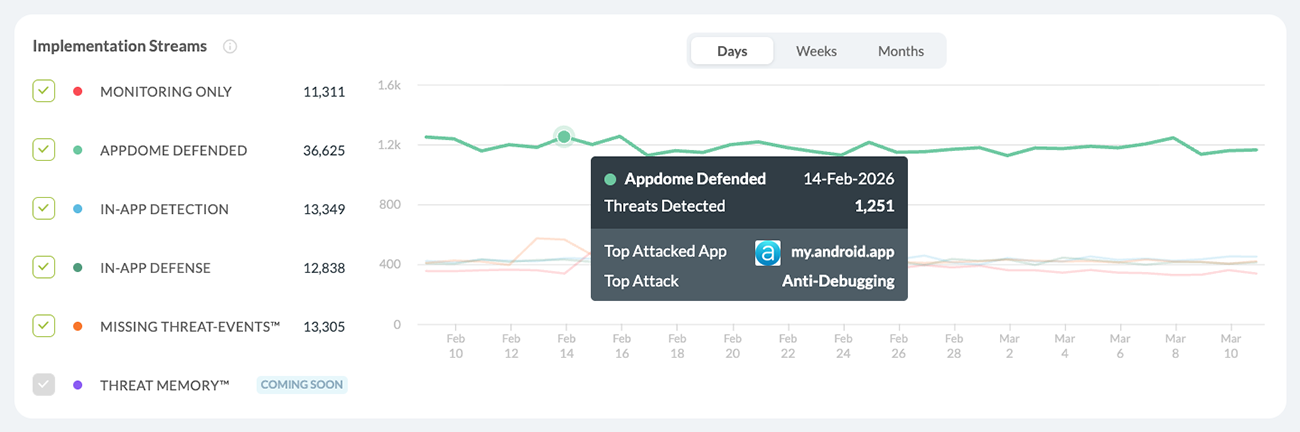Click the orange Missing Threat-Events dot

click(x=77, y=326)
